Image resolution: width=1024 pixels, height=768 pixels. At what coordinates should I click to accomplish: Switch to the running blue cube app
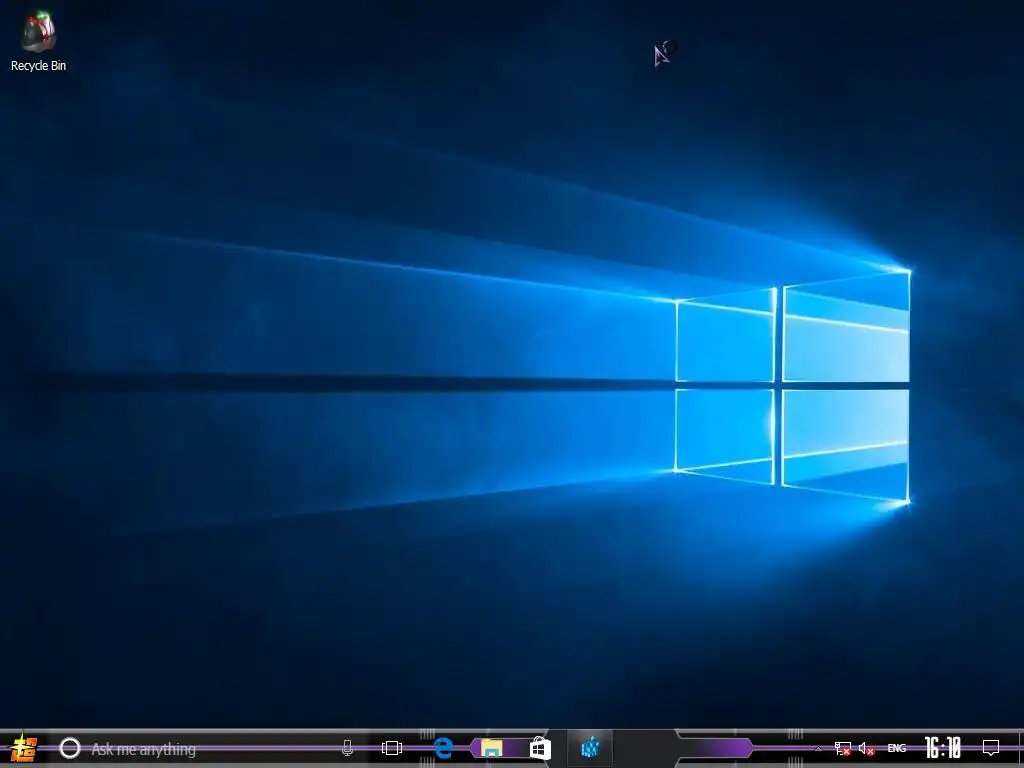(590, 747)
